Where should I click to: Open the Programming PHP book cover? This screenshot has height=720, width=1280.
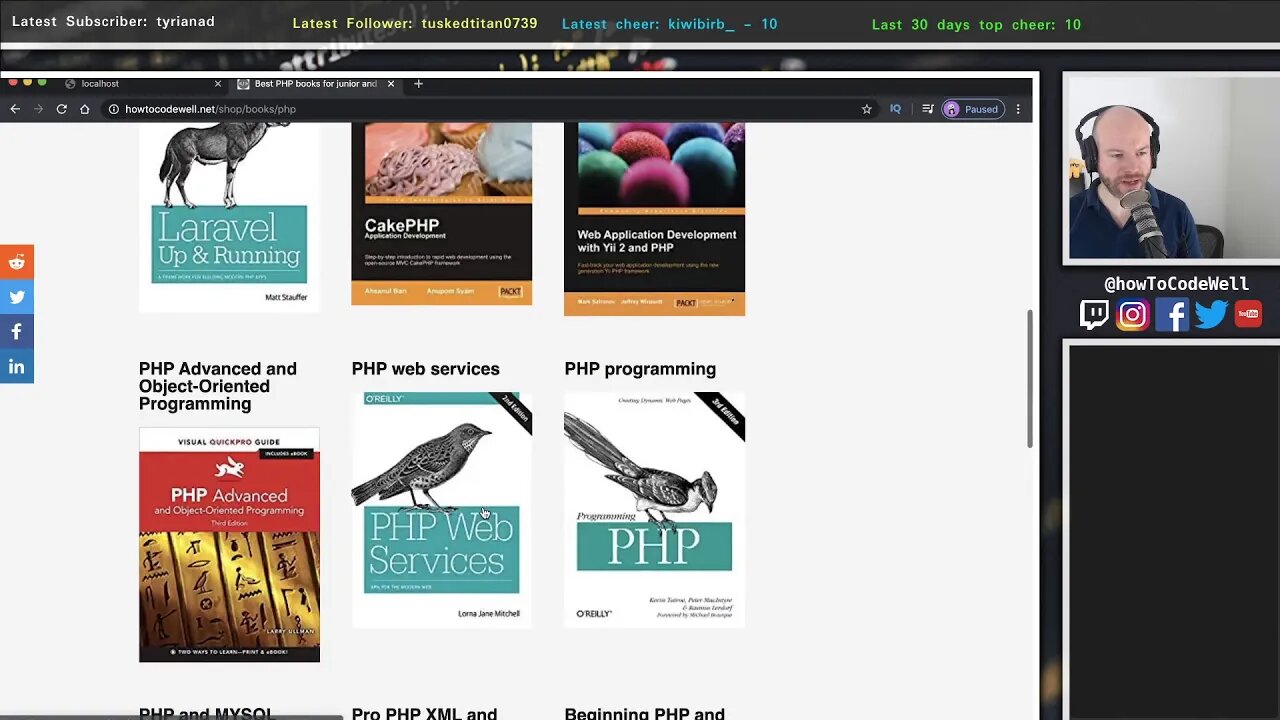coord(654,510)
